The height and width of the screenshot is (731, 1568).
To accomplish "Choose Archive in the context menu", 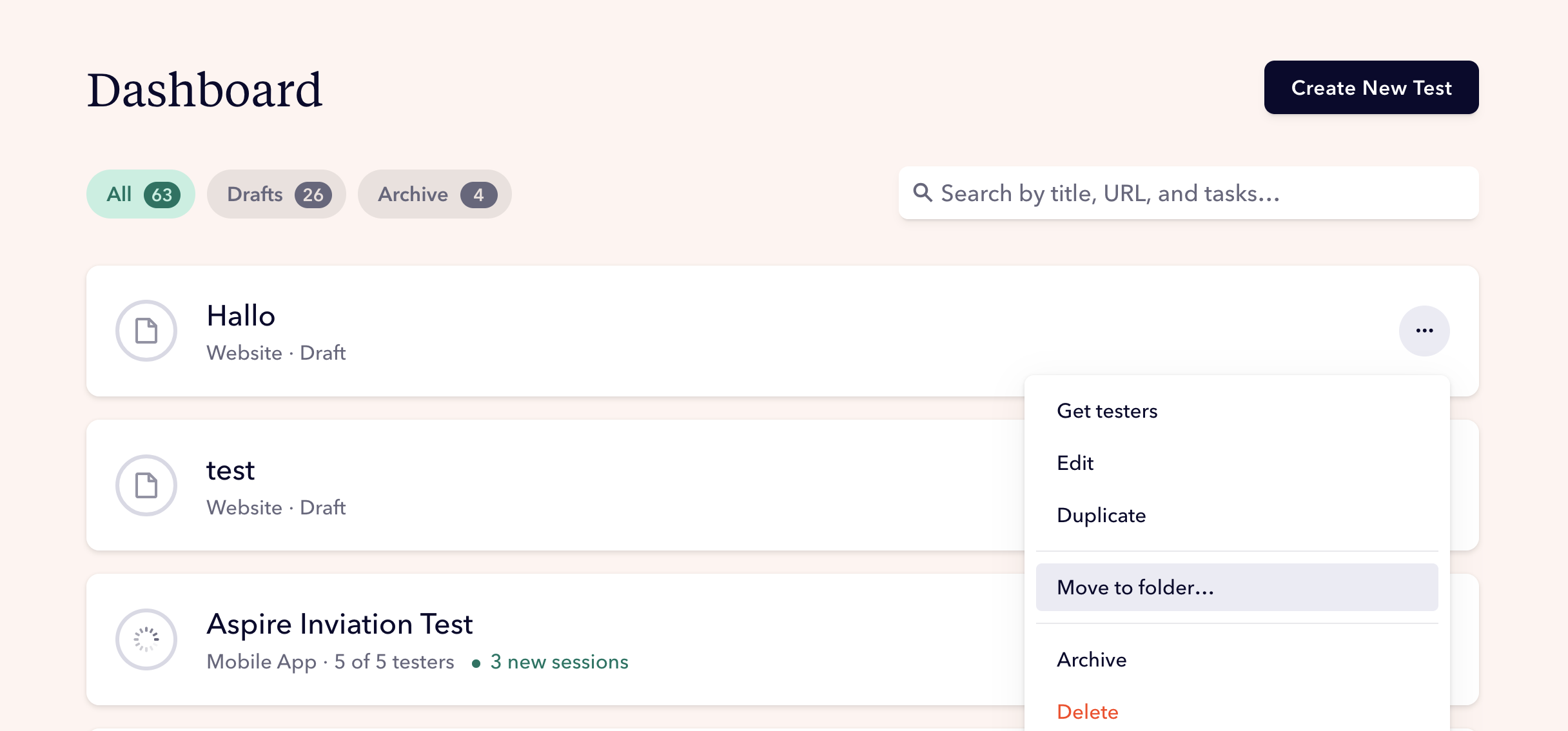I will pyautogui.click(x=1092, y=660).
